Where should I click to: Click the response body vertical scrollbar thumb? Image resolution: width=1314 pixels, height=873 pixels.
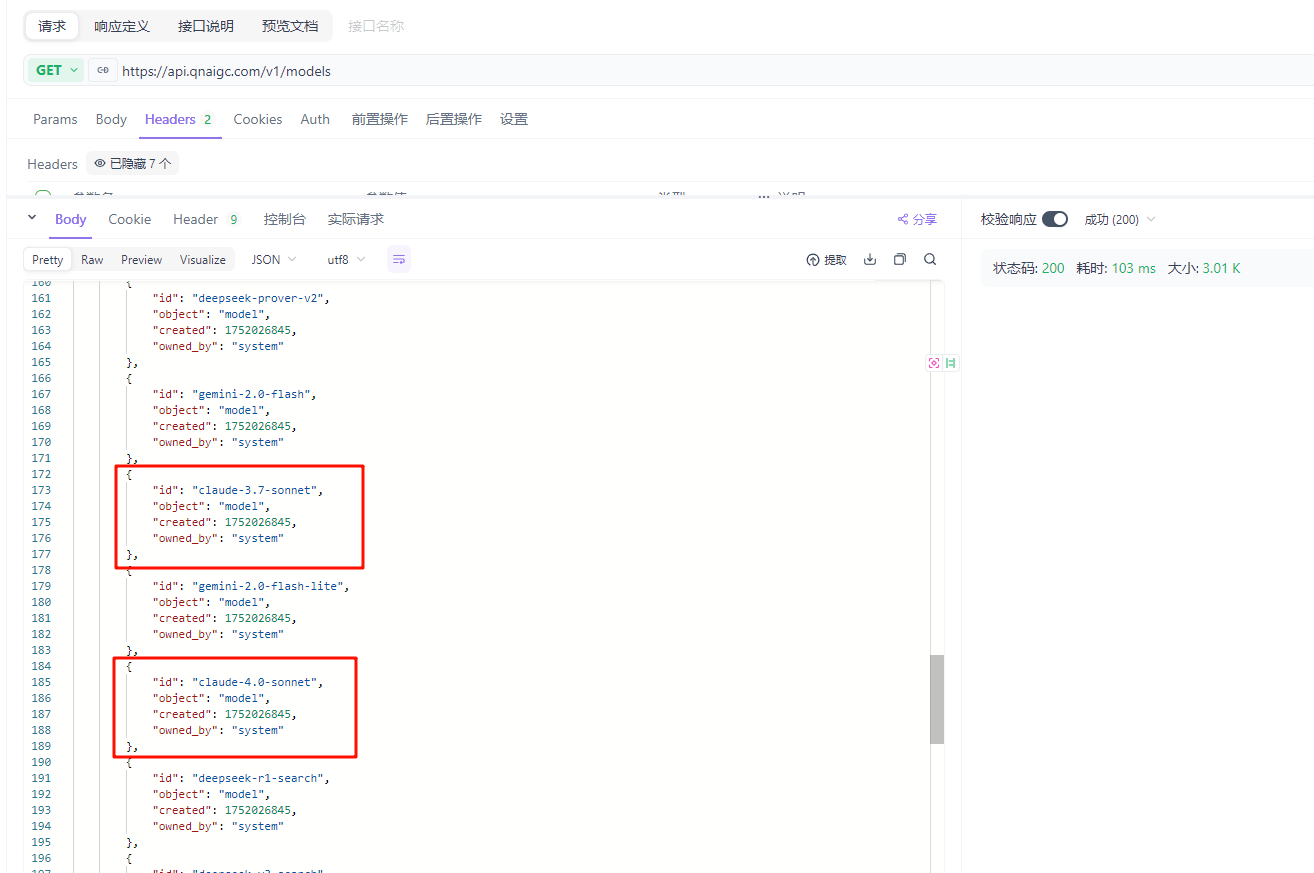(937, 700)
